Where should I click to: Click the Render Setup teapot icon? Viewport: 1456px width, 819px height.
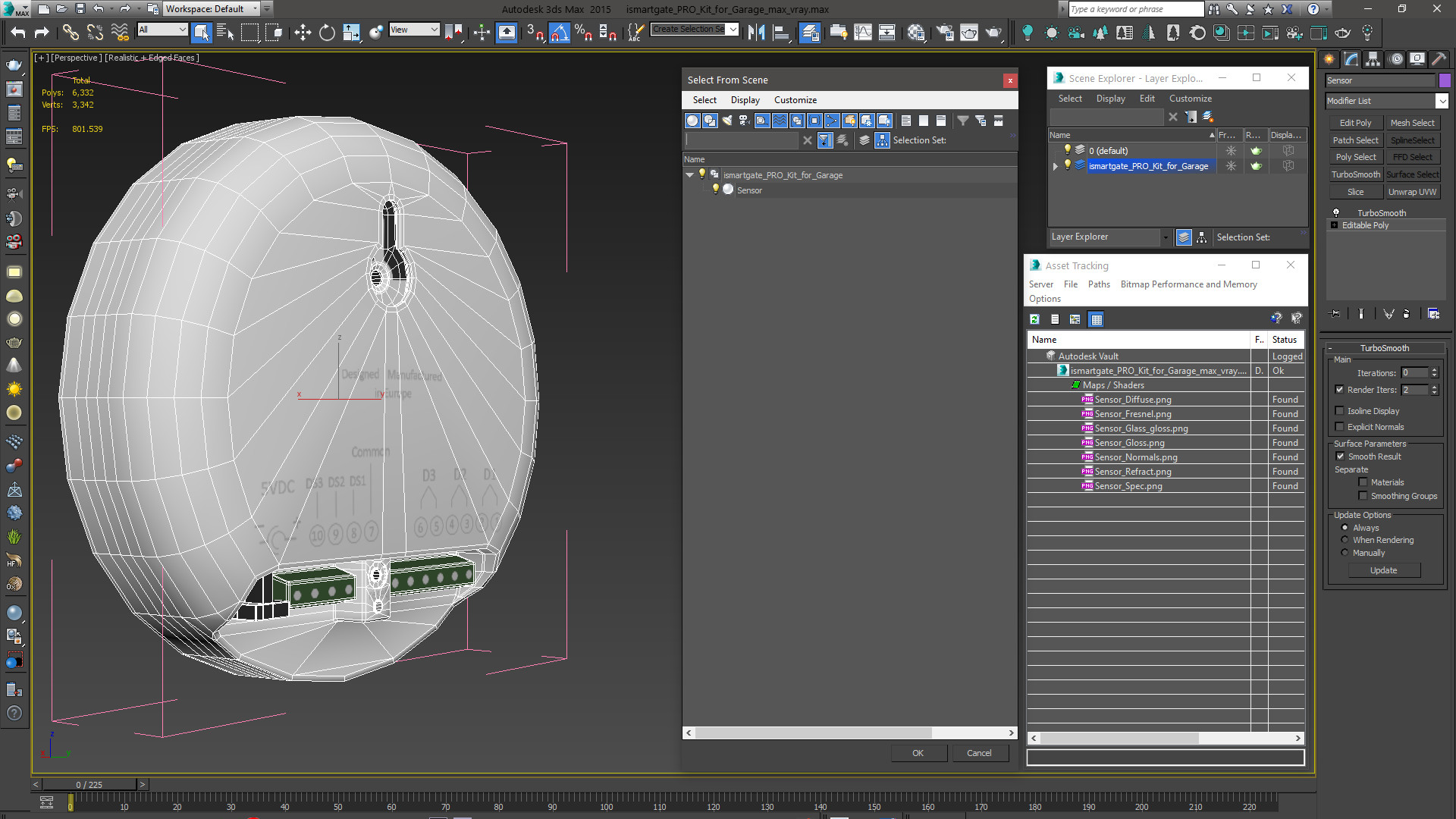tap(945, 33)
